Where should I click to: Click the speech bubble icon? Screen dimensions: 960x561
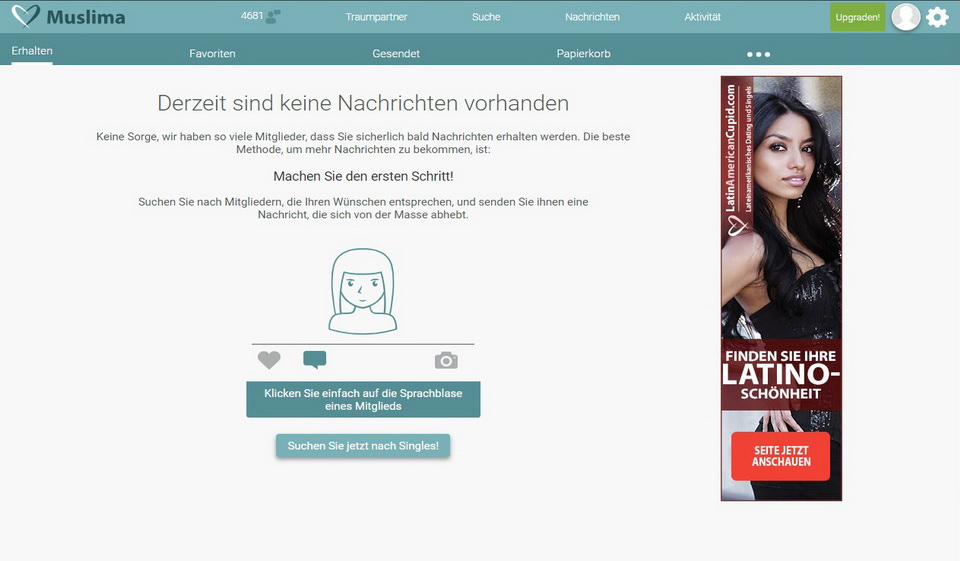point(314,360)
